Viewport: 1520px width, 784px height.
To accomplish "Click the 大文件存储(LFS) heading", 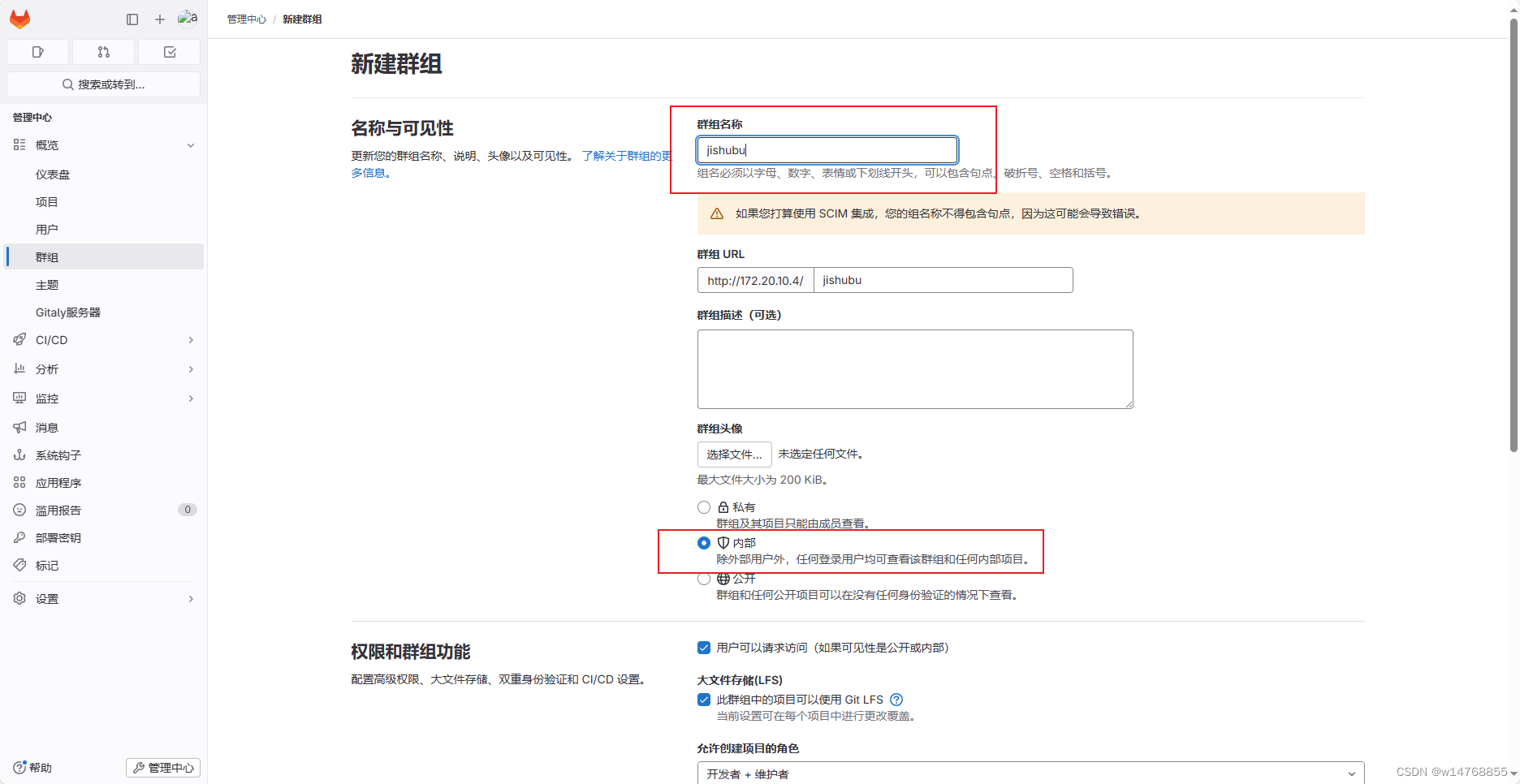I will [740, 680].
